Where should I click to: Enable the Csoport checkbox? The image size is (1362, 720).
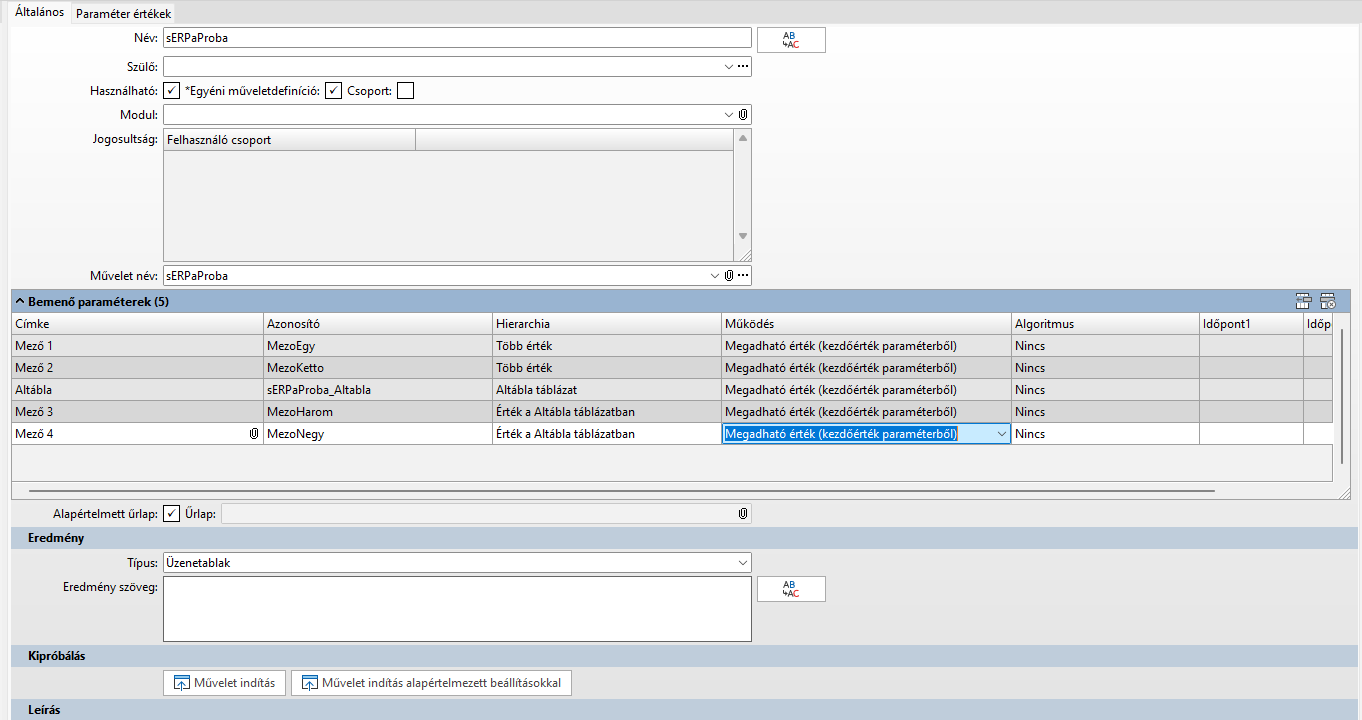[405, 91]
